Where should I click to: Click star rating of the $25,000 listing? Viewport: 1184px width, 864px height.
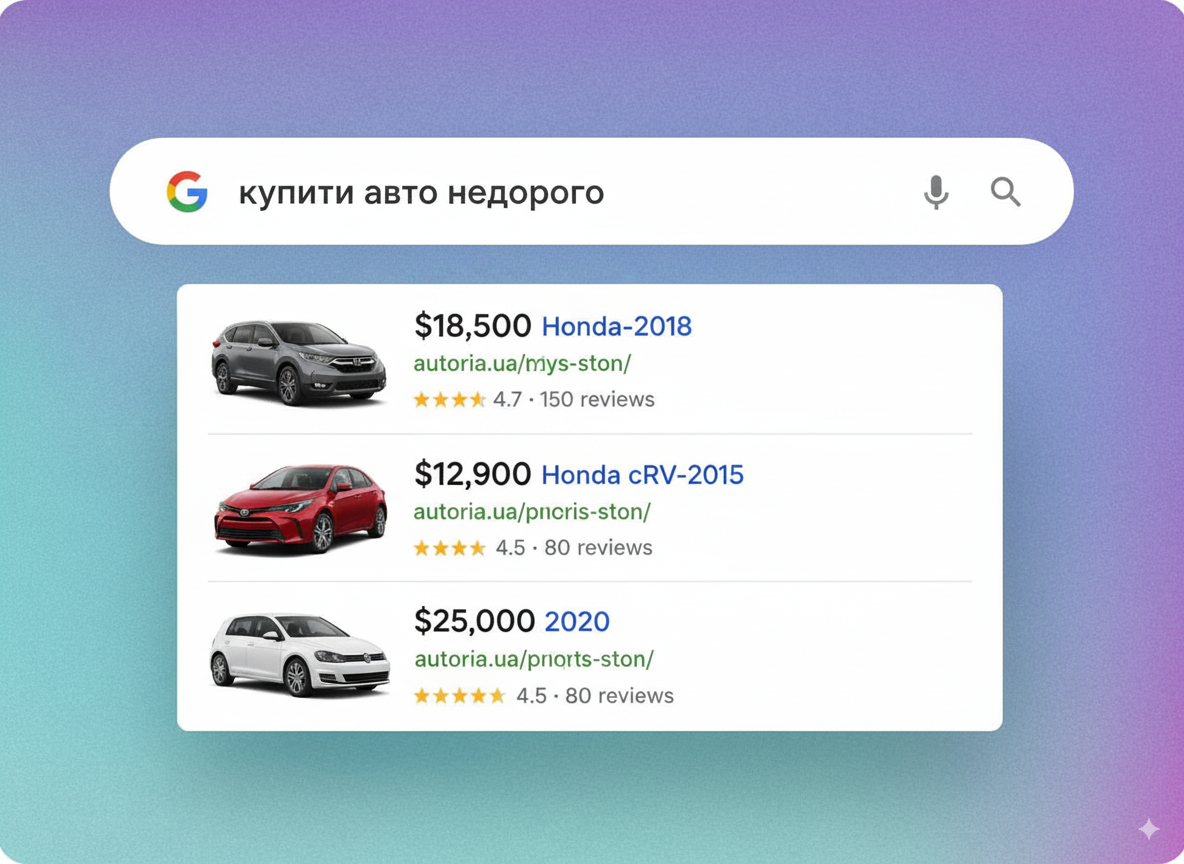[x=459, y=696]
